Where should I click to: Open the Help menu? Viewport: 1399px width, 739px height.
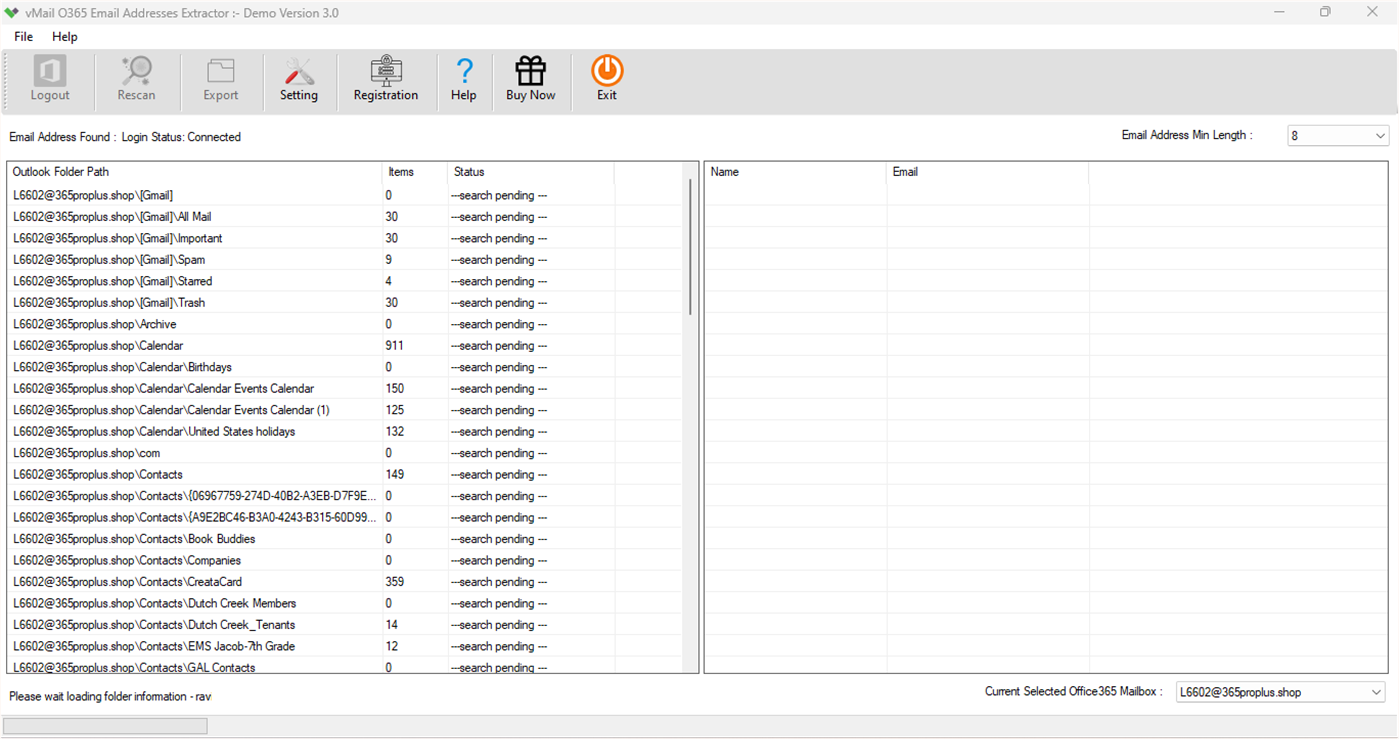[64, 36]
